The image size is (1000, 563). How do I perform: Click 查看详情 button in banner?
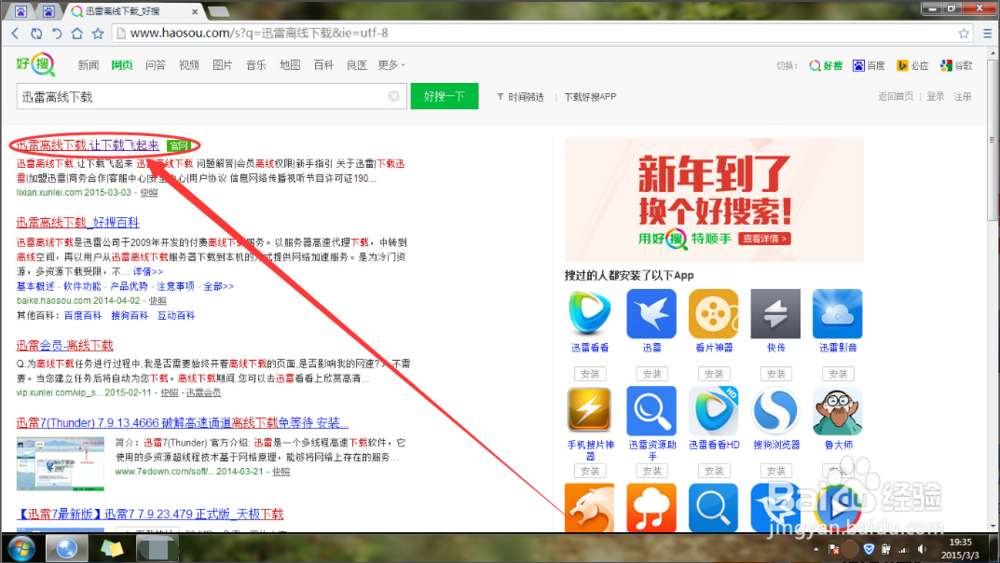pyautogui.click(x=765, y=238)
